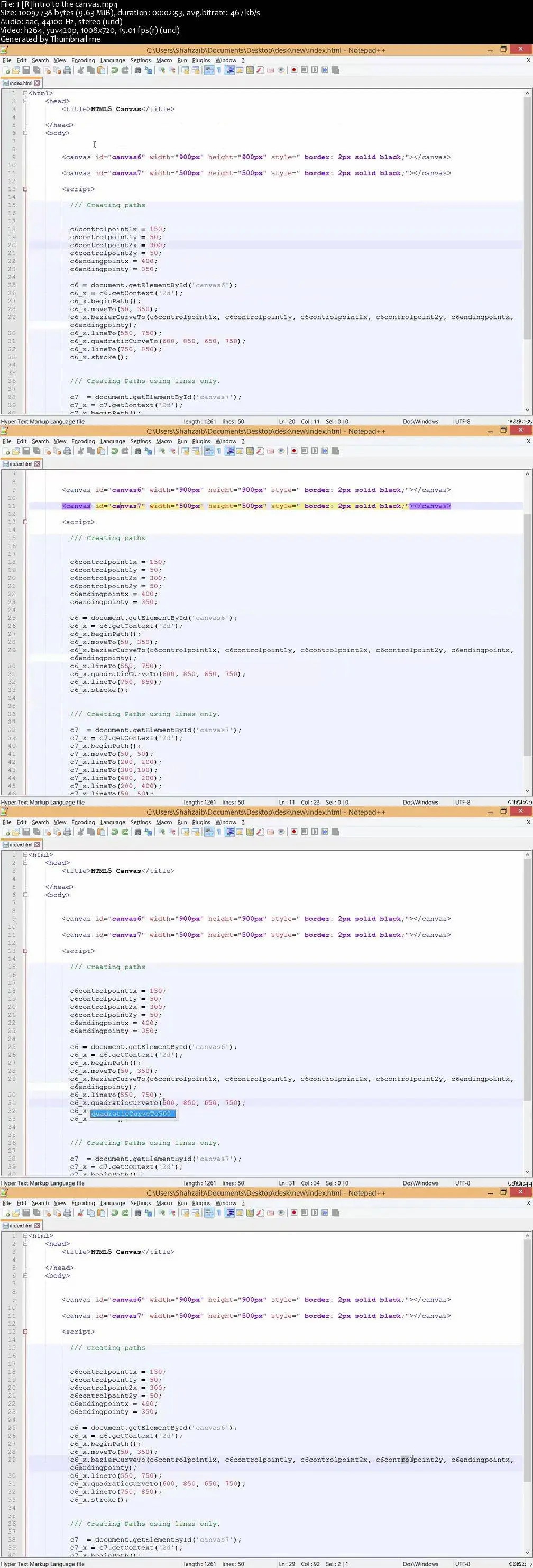The height and width of the screenshot is (1568, 533).
Task: Click New file icon in top window
Action: pyautogui.click(x=5, y=70)
